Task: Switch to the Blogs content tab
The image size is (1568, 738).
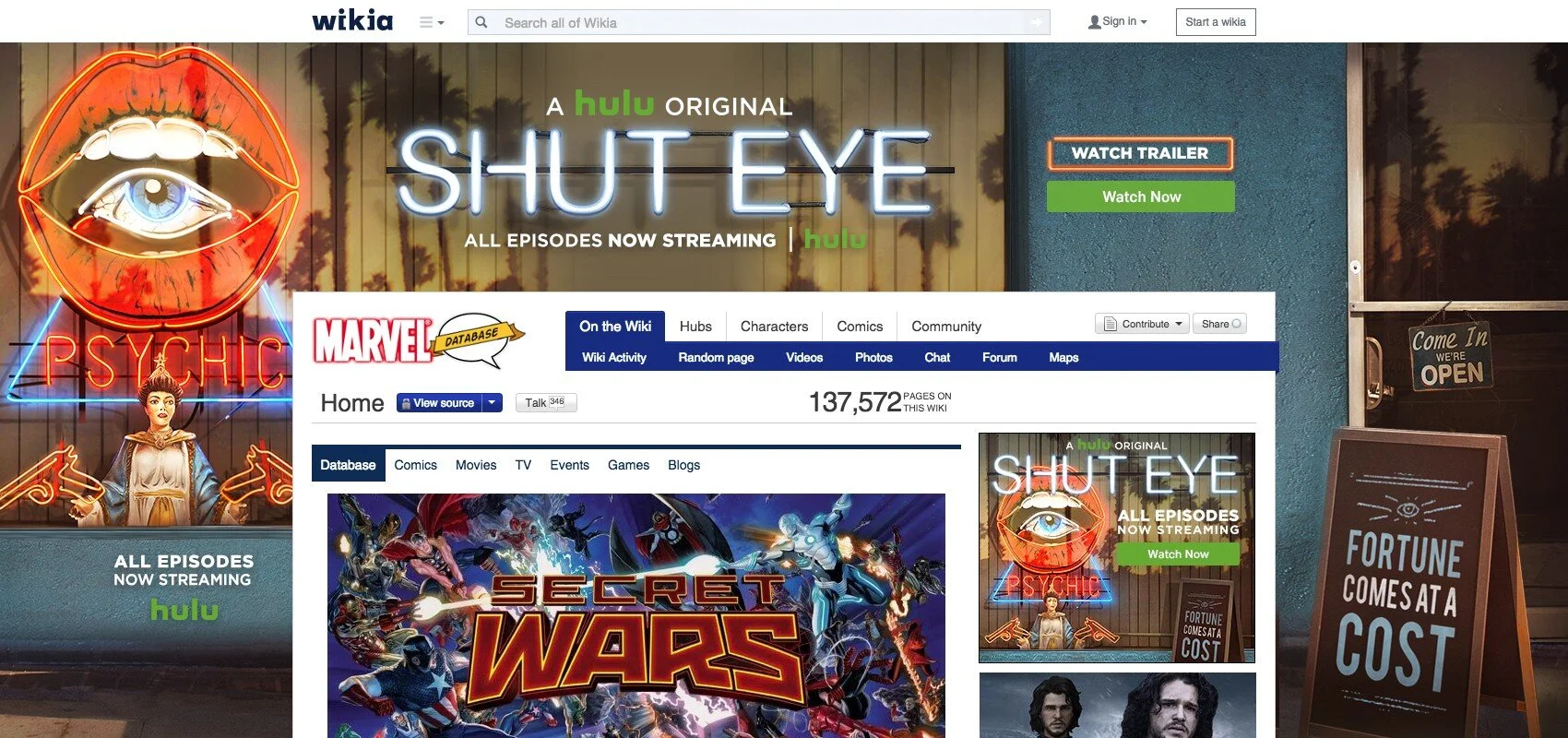Action: 683,465
